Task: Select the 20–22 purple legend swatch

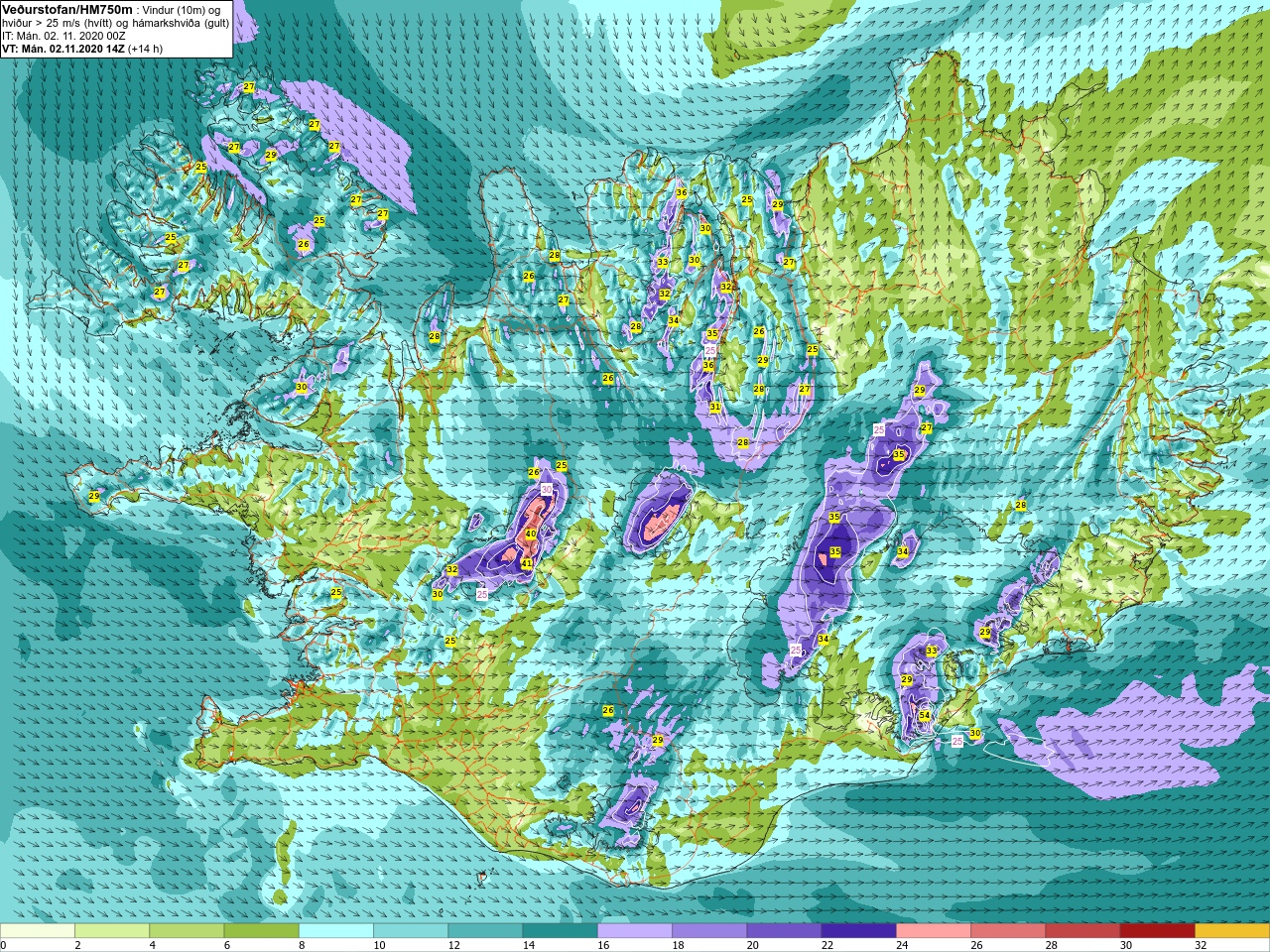Action: 784,931
